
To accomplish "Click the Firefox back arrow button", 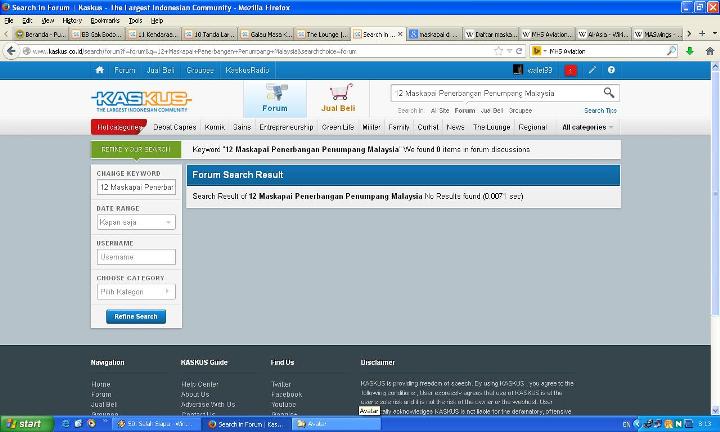I will click(x=11, y=51).
